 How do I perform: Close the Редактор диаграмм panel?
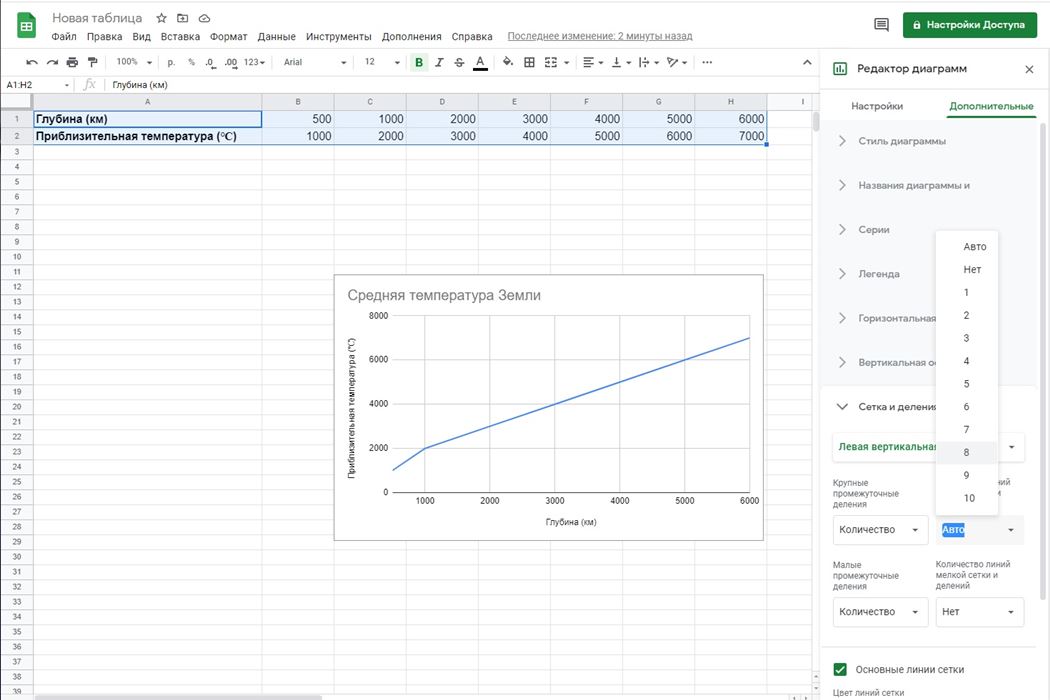(1029, 69)
